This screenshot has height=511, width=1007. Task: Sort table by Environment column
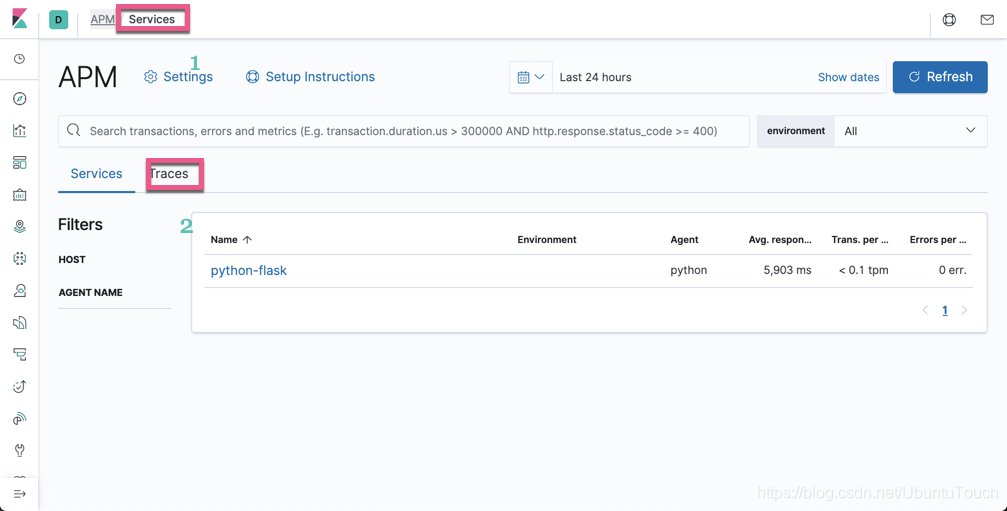547,239
